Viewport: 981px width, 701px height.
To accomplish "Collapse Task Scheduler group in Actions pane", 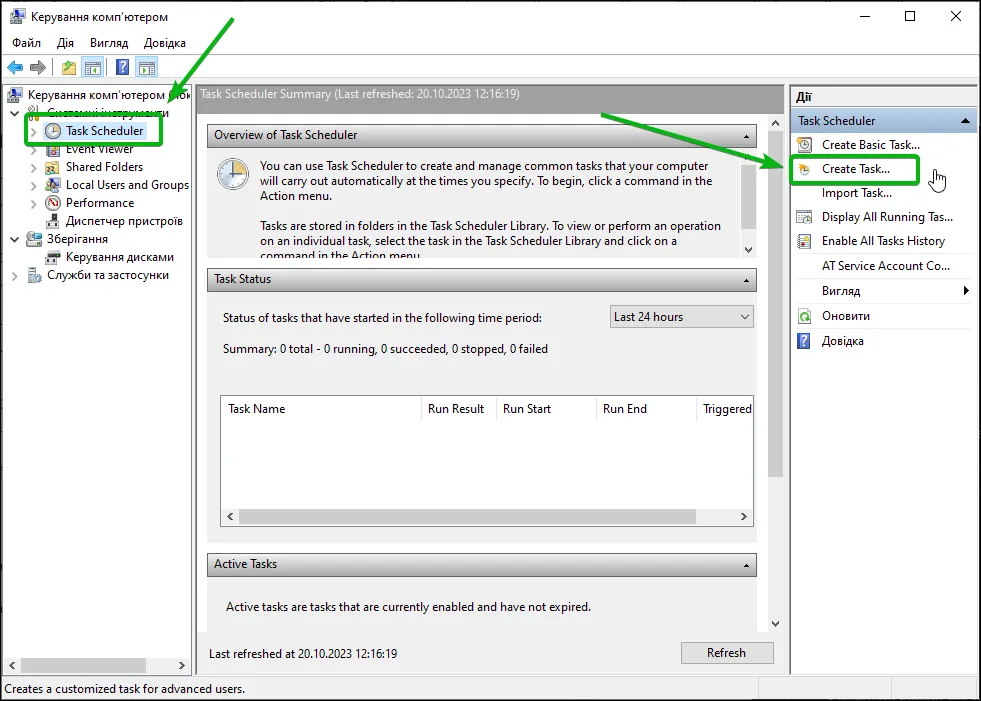I will pyautogui.click(x=965, y=121).
